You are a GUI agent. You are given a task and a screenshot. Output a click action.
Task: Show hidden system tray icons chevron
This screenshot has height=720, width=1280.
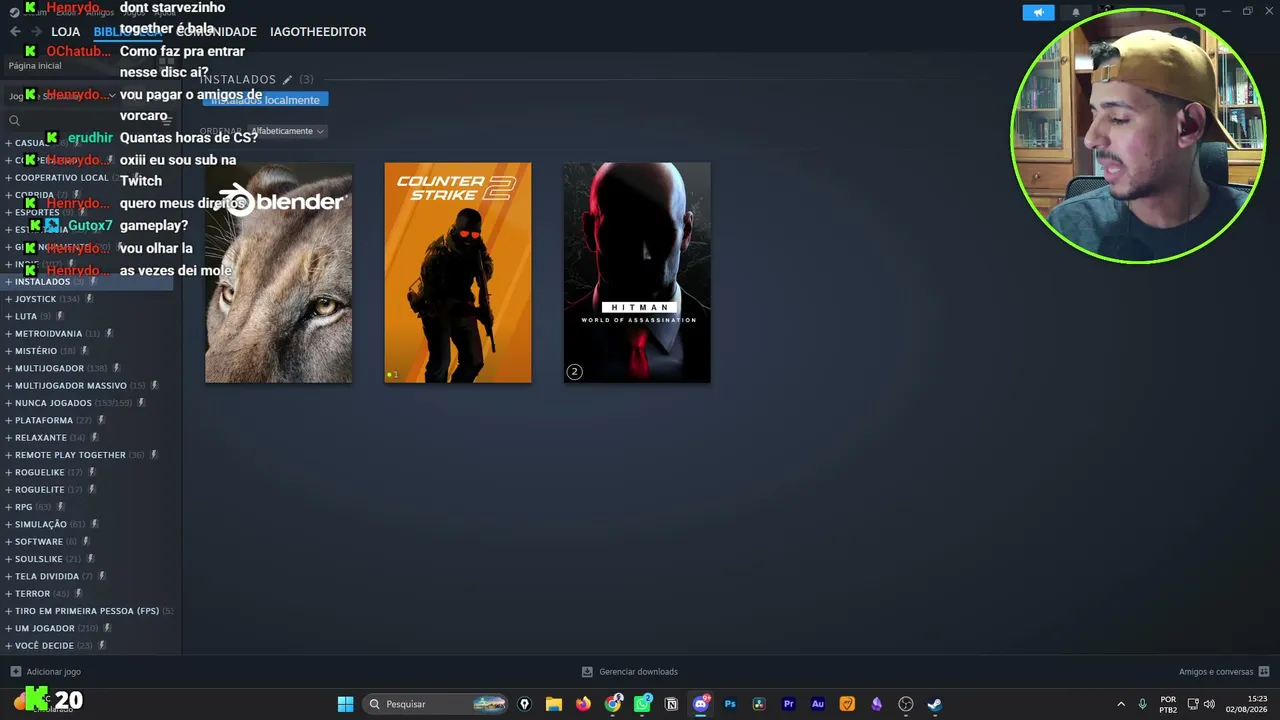pyautogui.click(x=1121, y=704)
